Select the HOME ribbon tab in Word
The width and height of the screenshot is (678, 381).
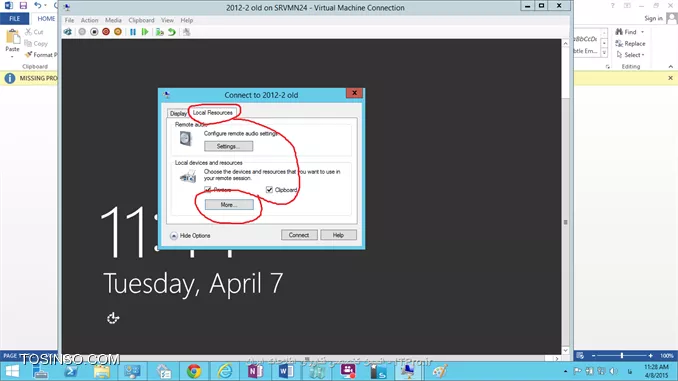[45, 19]
